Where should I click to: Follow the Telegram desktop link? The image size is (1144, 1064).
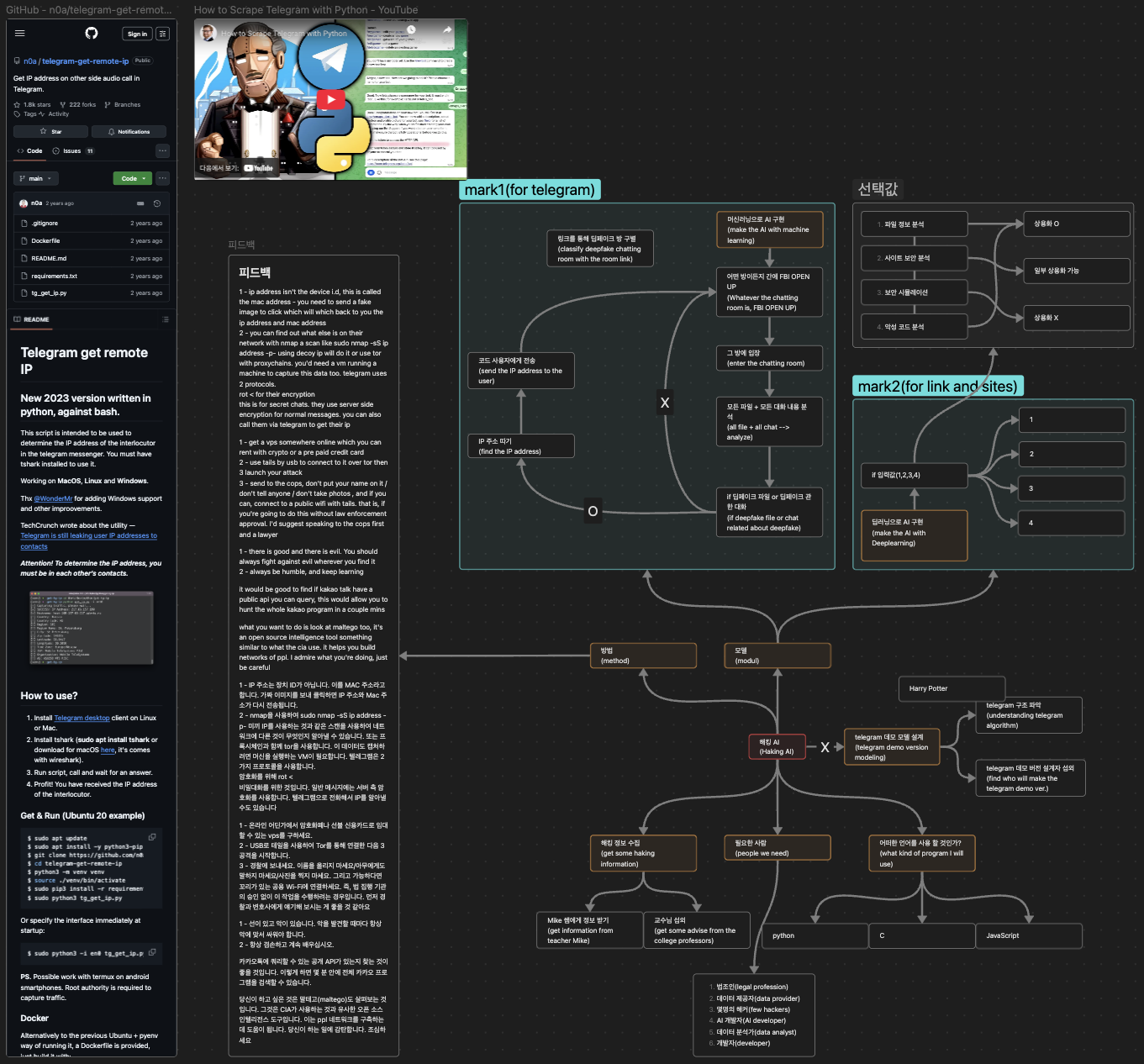[x=82, y=718]
